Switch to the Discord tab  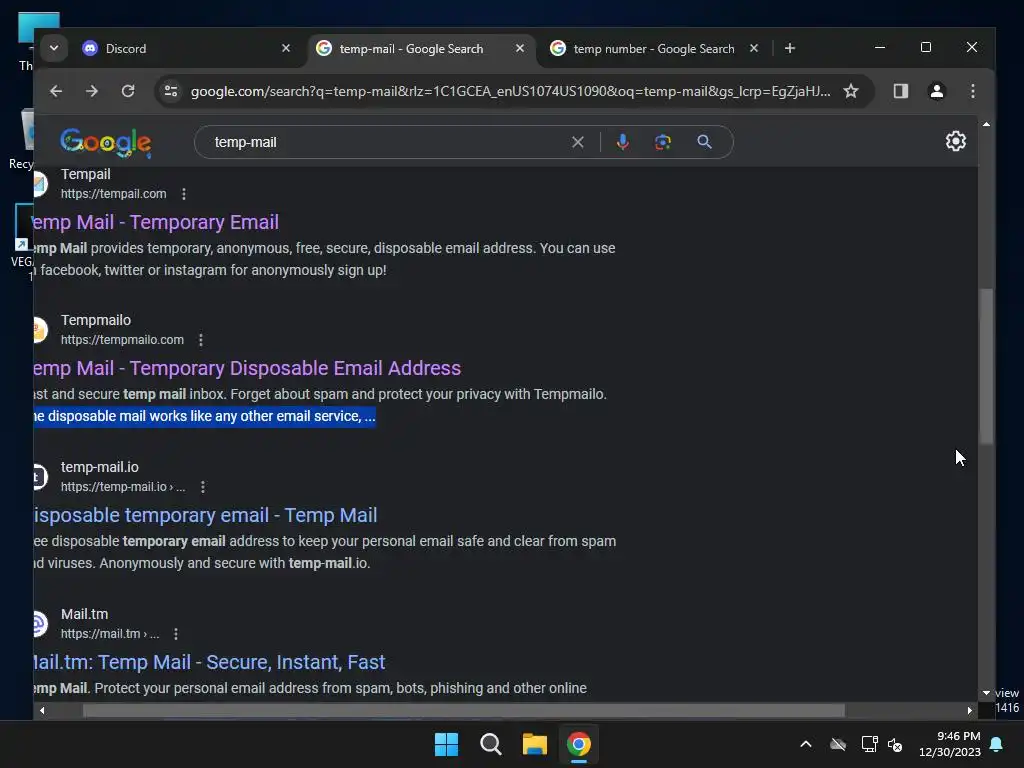pyautogui.click(x=186, y=48)
